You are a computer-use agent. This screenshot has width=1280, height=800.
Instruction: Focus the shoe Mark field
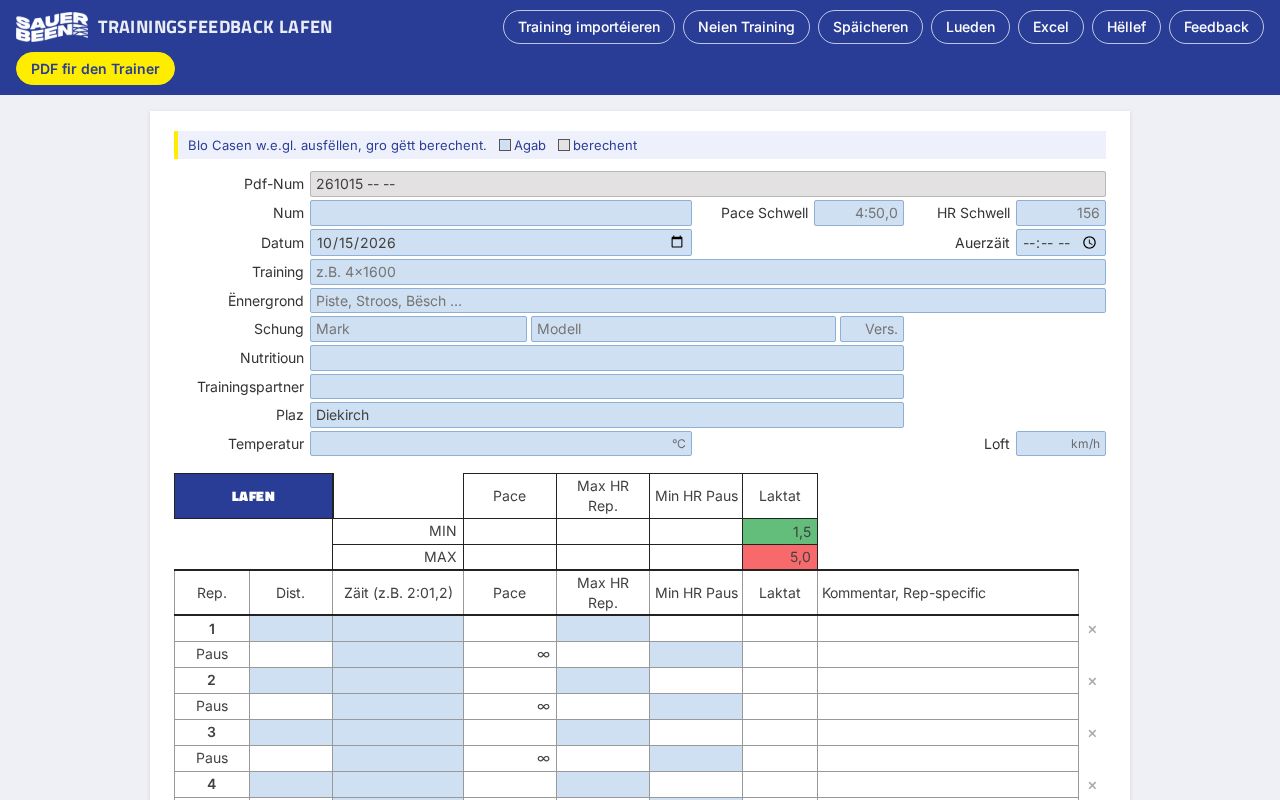[x=418, y=329]
